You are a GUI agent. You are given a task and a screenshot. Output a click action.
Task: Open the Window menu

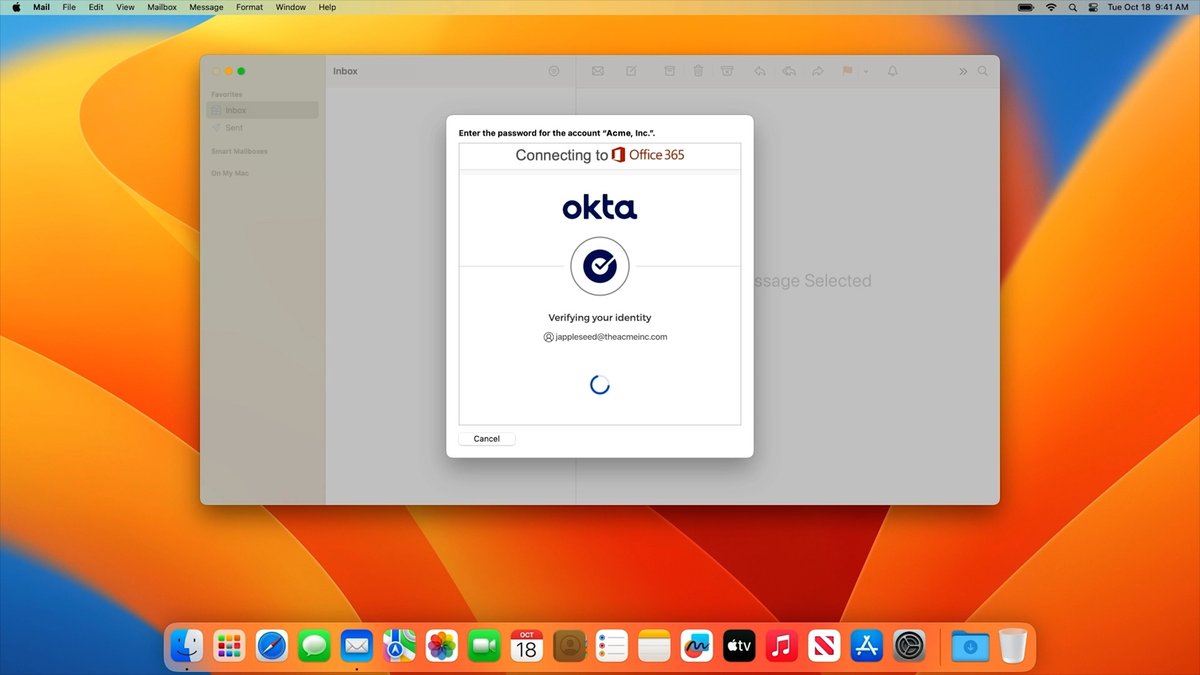(x=291, y=7)
